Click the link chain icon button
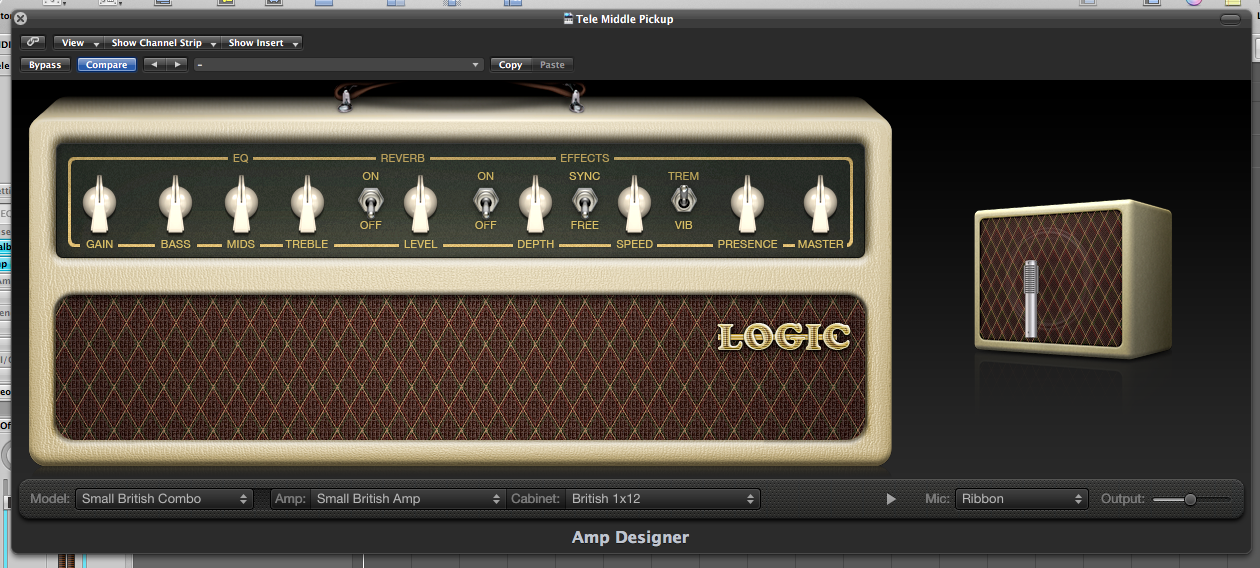Image resolution: width=1260 pixels, height=568 pixels. tap(33, 42)
